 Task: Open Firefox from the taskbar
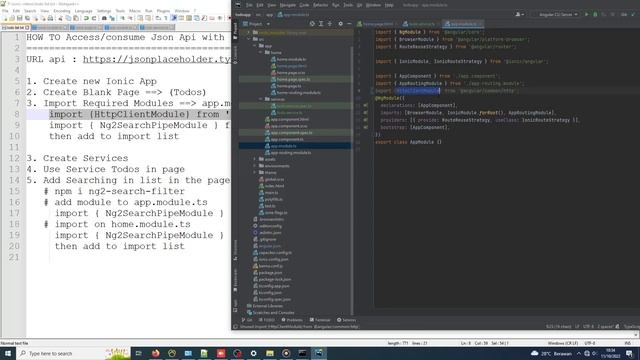(156, 353)
